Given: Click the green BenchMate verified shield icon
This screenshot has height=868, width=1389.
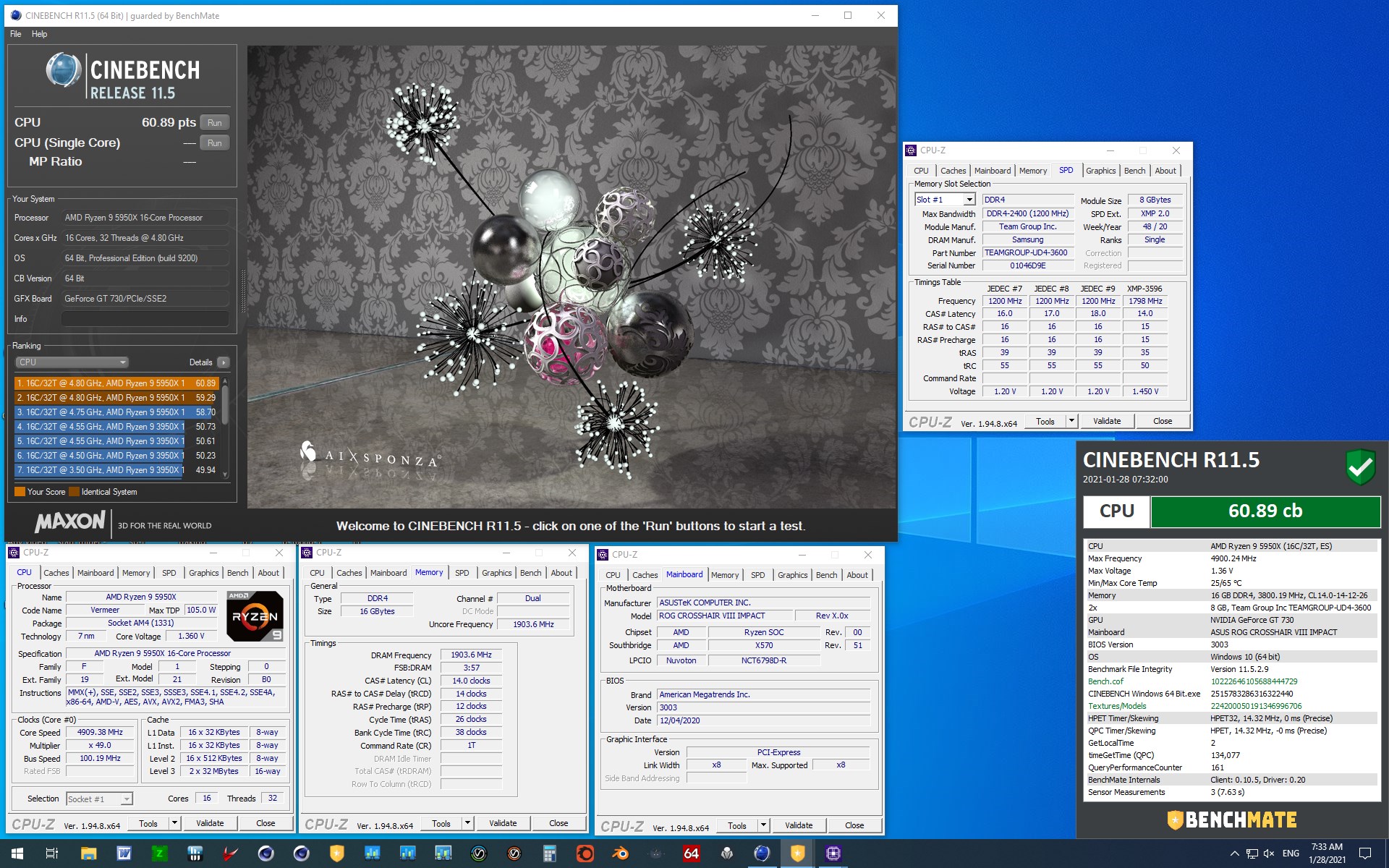Looking at the screenshot, I should click(1360, 467).
